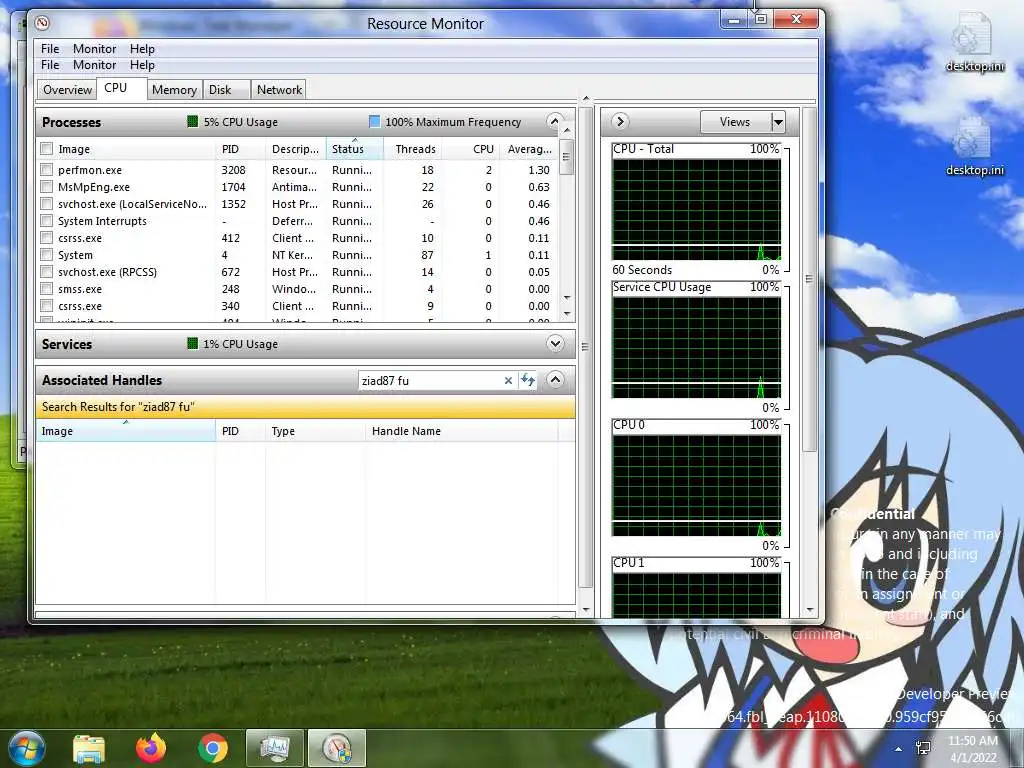Click the Views button
This screenshot has width=1024, height=768.
(735, 122)
